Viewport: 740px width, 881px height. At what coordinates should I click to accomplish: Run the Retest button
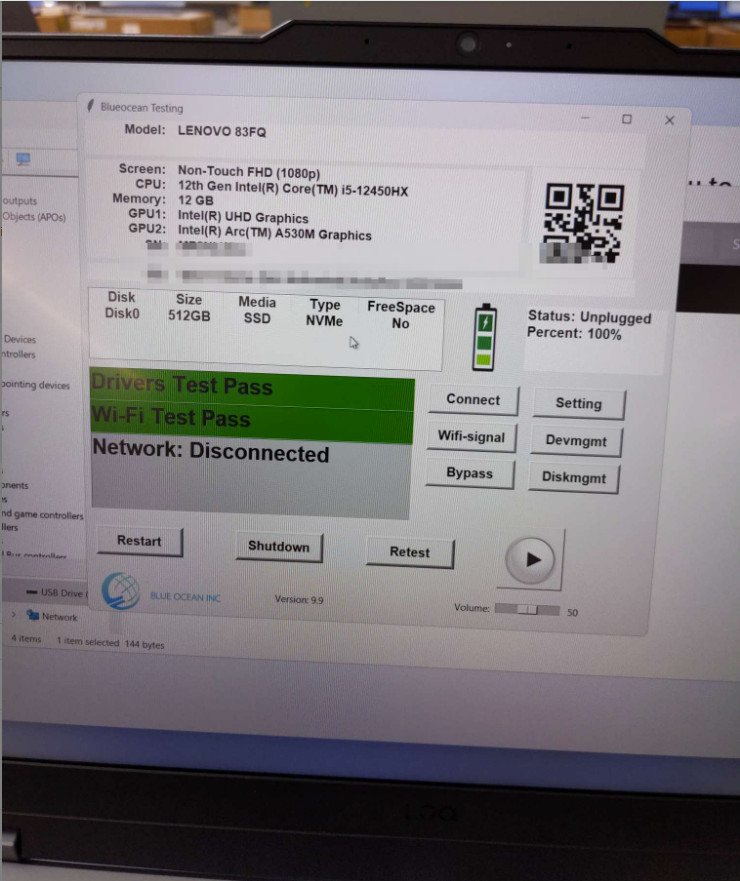pos(410,552)
